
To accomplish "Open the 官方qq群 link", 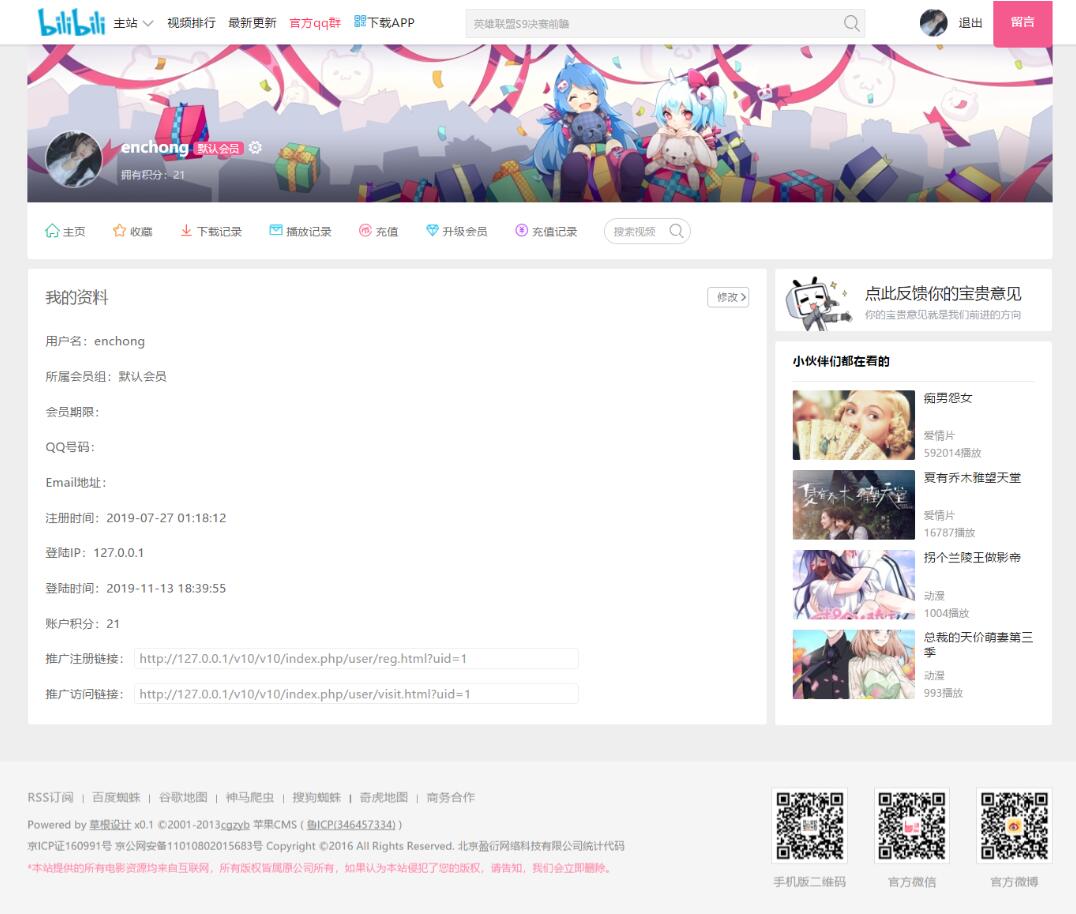I will click(315, 23).
